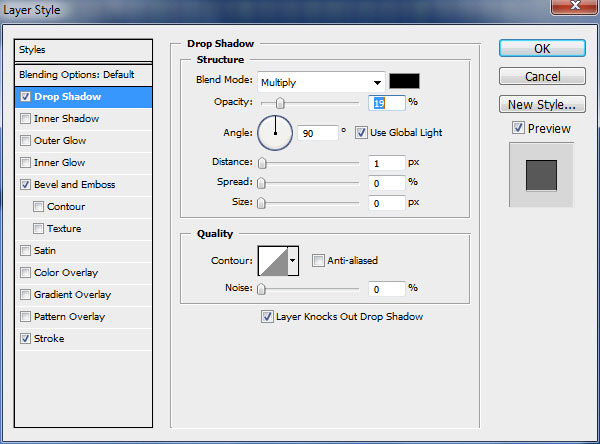Enable the Inner Shadow checkbox
Image resolution: width=600 pixels, height=444 pixels.
[x=25, y=119]
